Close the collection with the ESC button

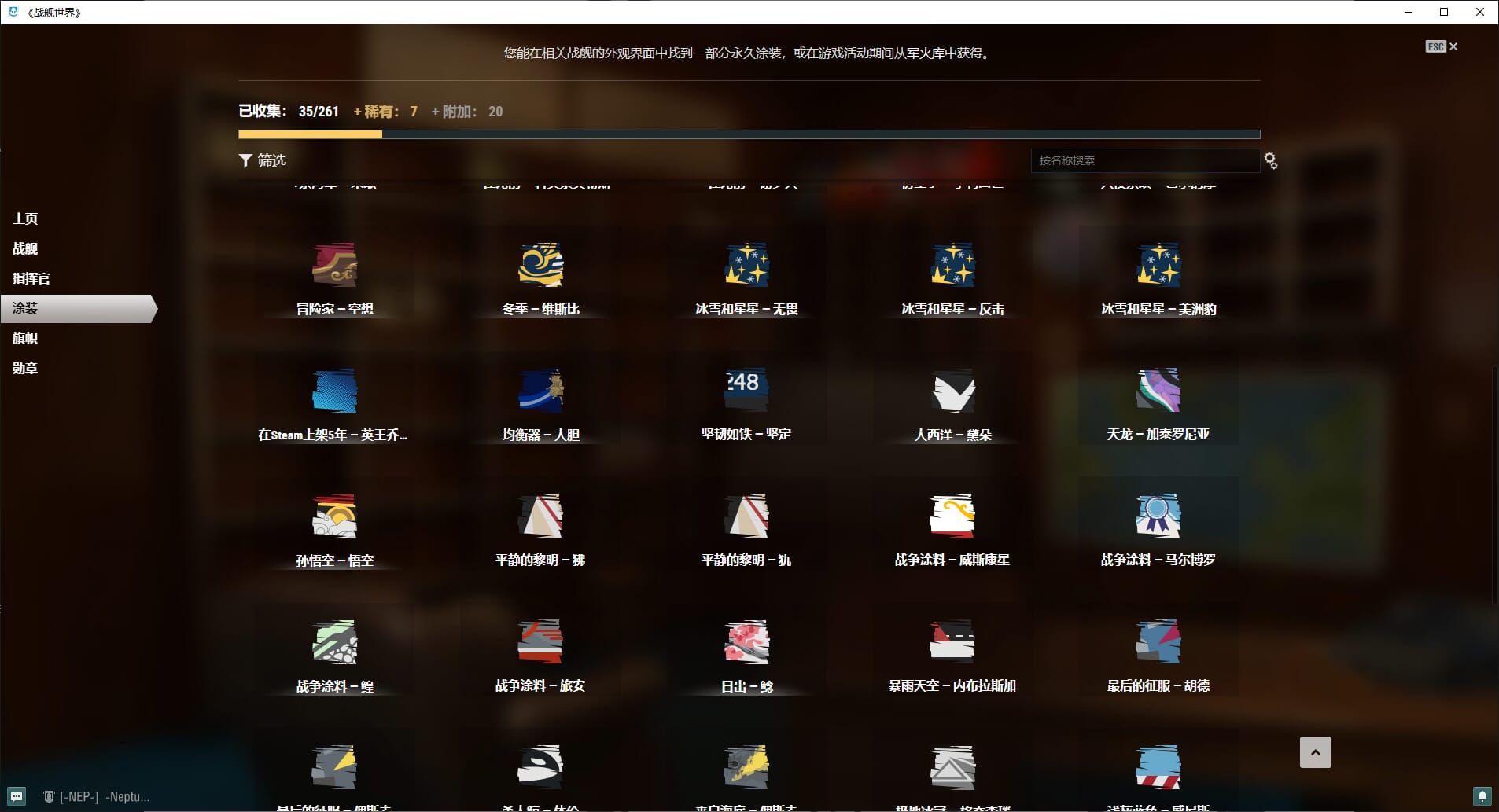click(1441, 46)
